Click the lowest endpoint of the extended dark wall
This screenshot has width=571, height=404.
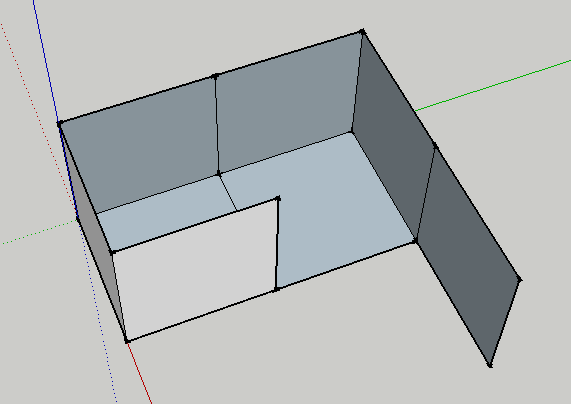(x=490, y=365)
